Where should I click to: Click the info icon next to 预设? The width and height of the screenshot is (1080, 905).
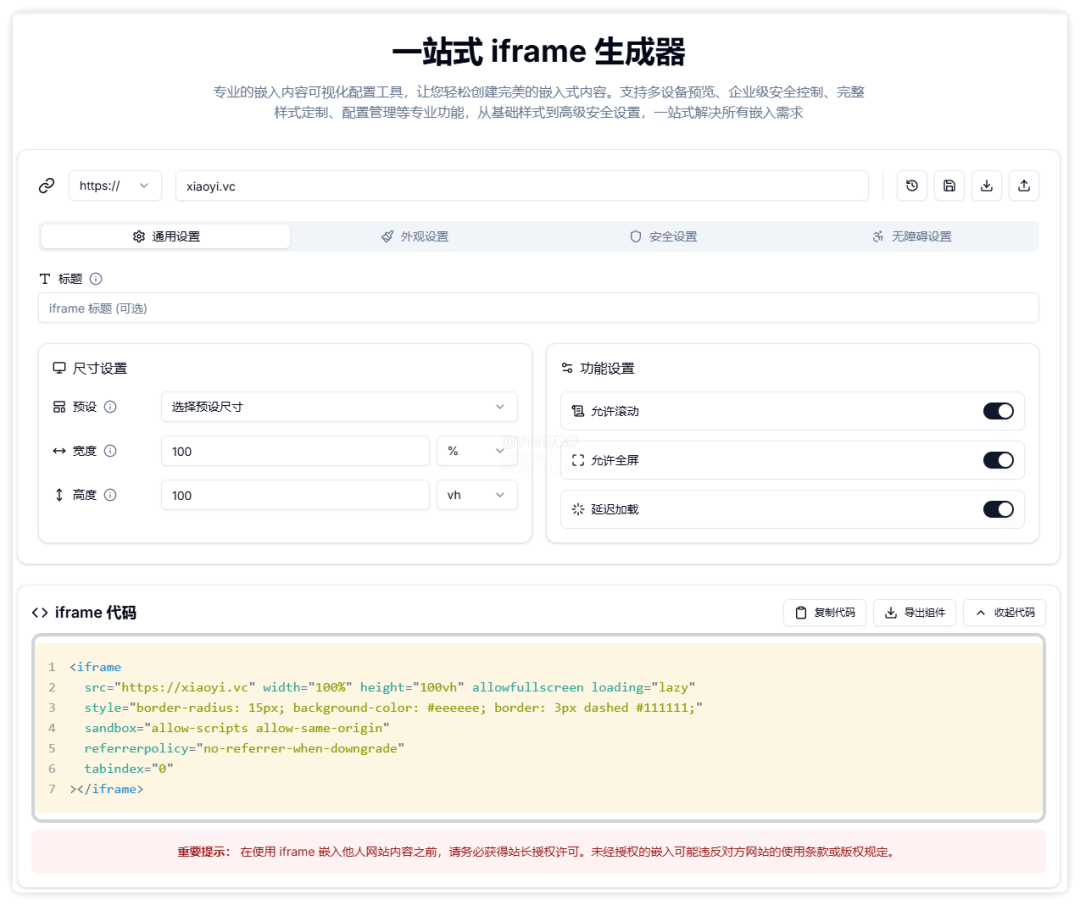pyautogui.click(x=110, y=407)
